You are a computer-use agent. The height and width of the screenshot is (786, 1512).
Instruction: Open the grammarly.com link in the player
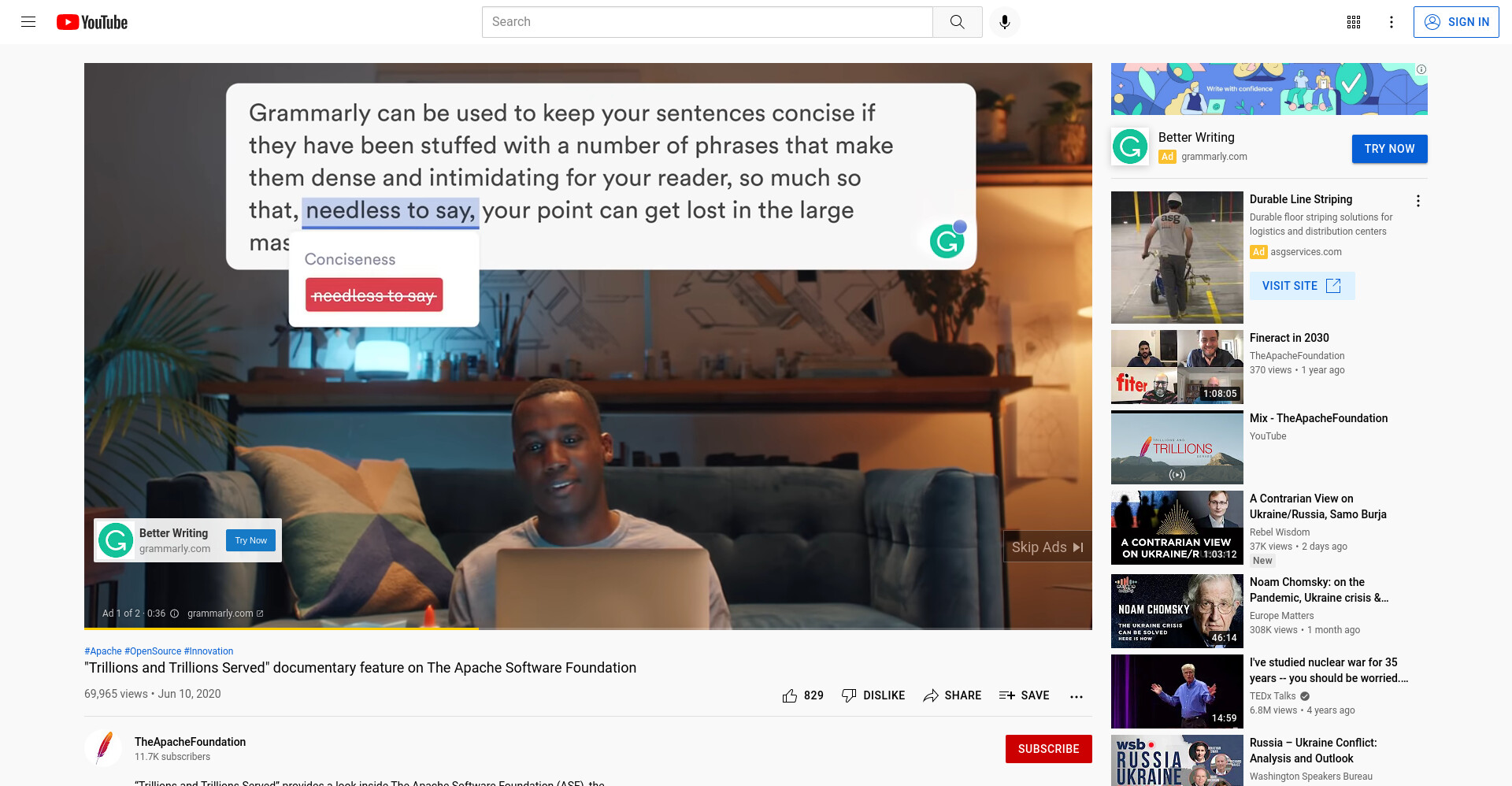coord(225,614)
